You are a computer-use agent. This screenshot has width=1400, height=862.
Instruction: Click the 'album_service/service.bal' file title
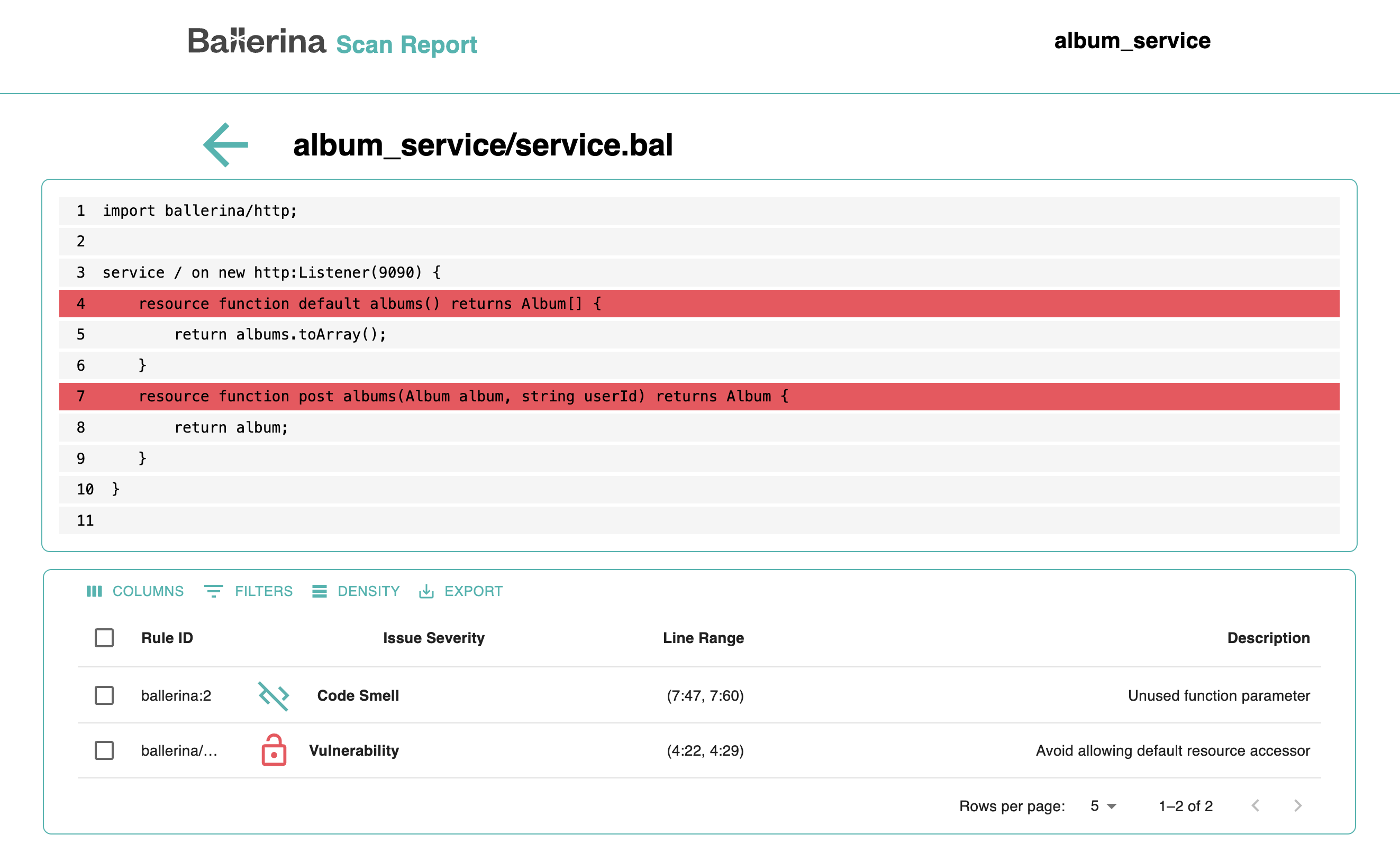(483, 145)
